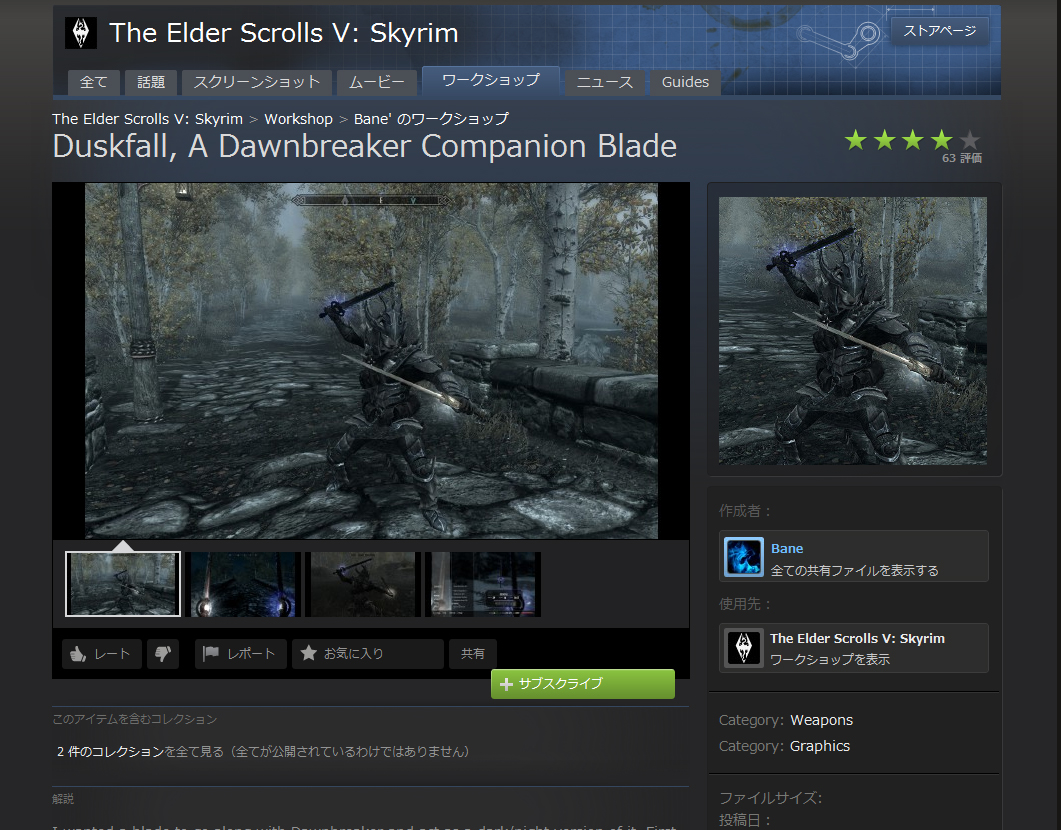Select the fourth screenshot thumbnail
The width and height of the screenshot is (1061, 830).
[483, 584]
